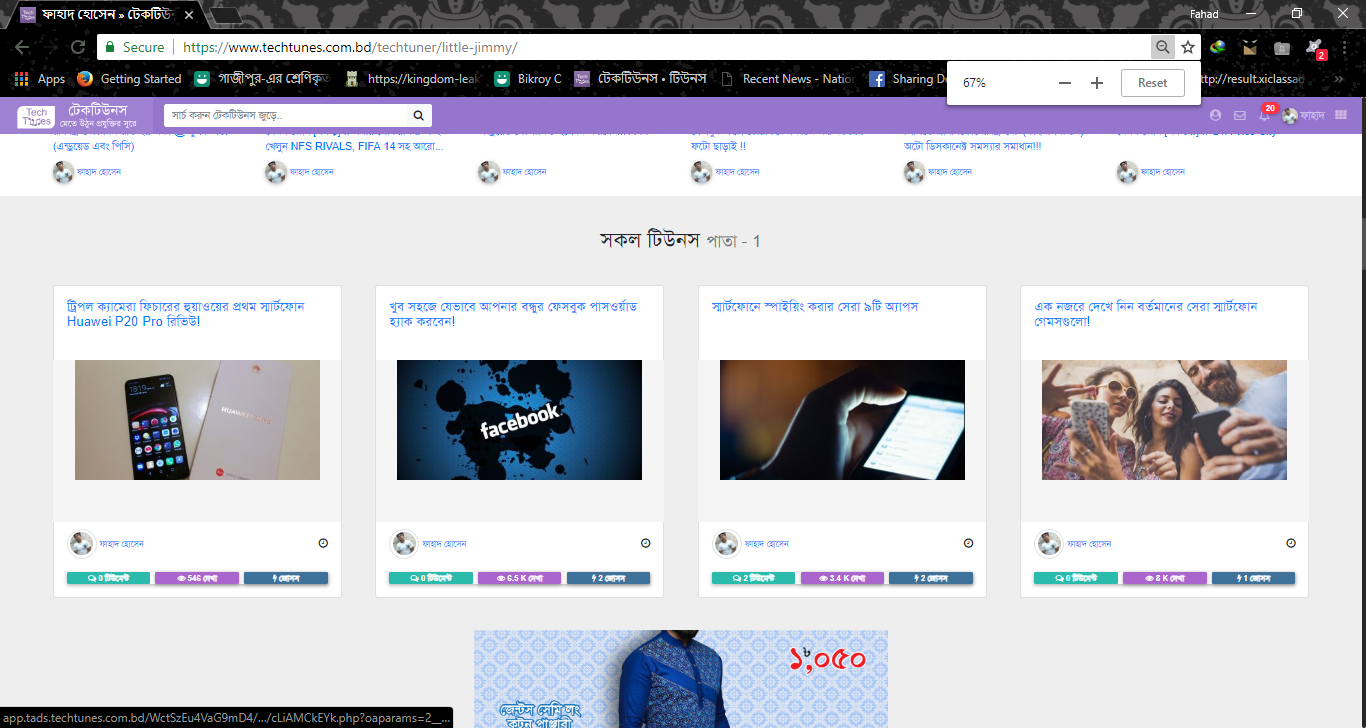This screenshot has height=728, width=1366.
Task: Open the Facebook Sharing bookmark
Action: point(907,79)
